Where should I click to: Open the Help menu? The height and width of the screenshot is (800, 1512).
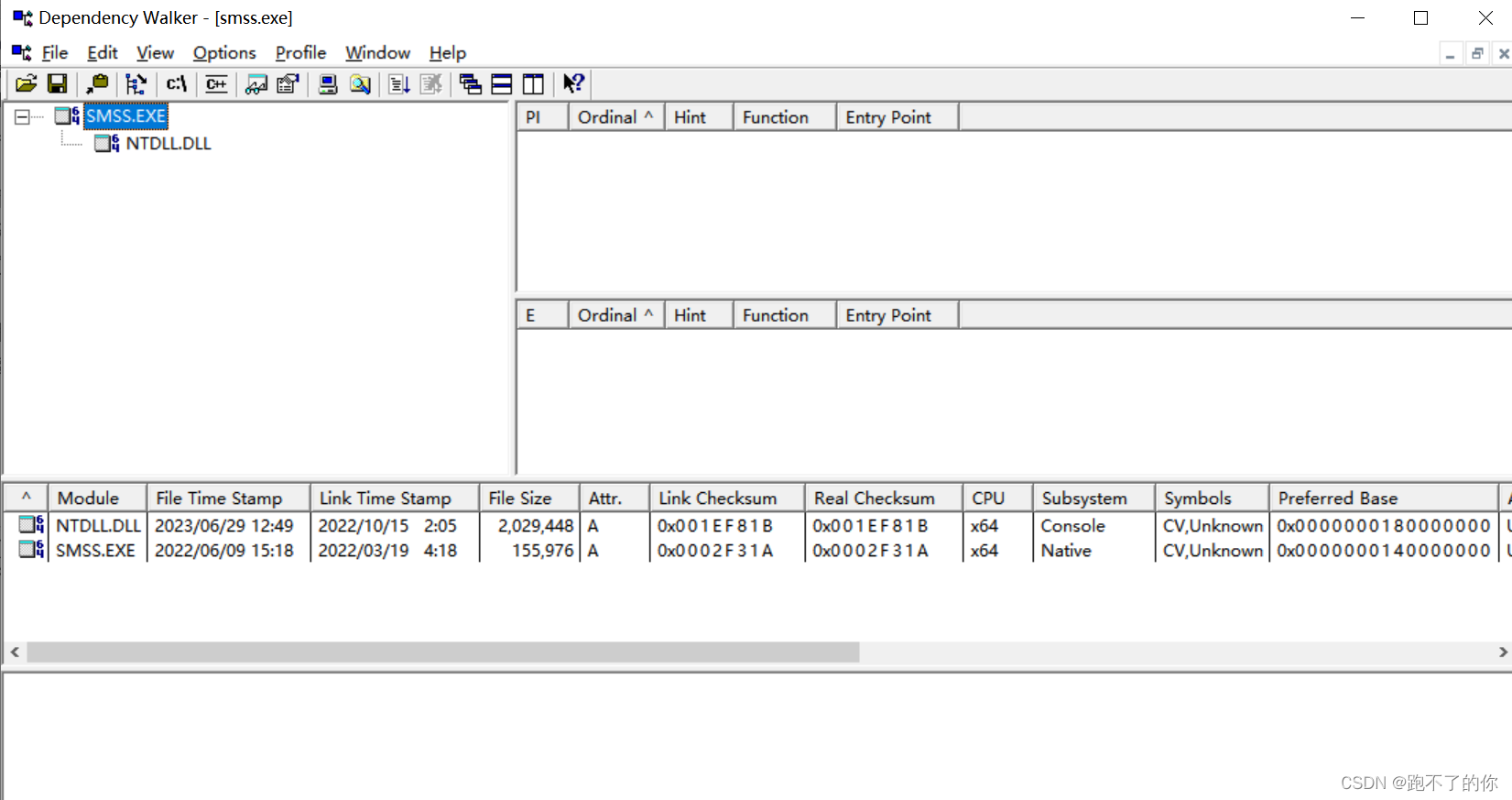[x=448, y=52]
